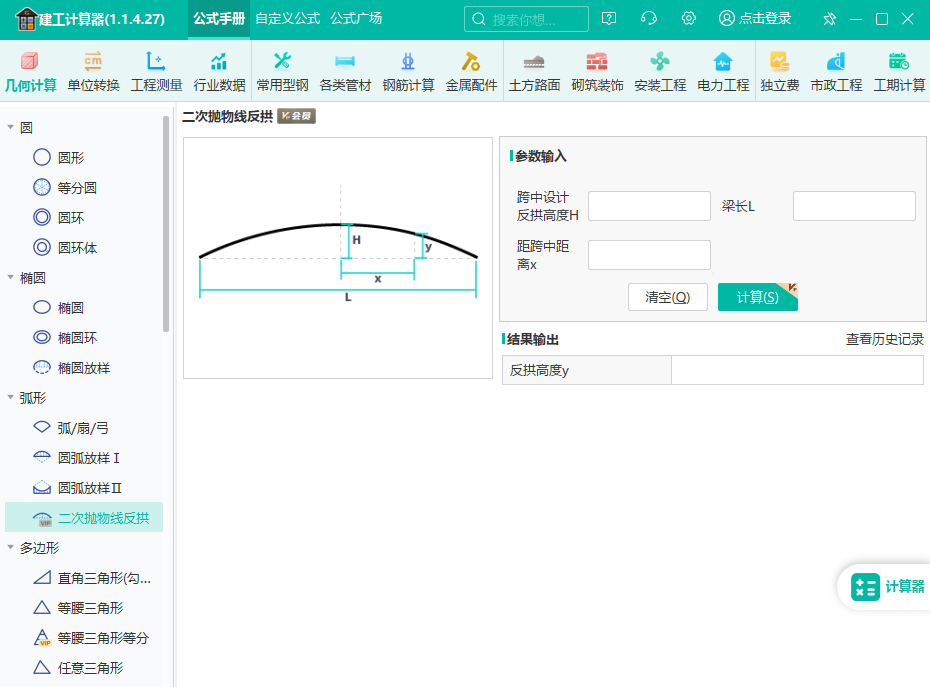Open the settings gear in title bar
This screenshot has height=687, width=930.
click(688, 19)
